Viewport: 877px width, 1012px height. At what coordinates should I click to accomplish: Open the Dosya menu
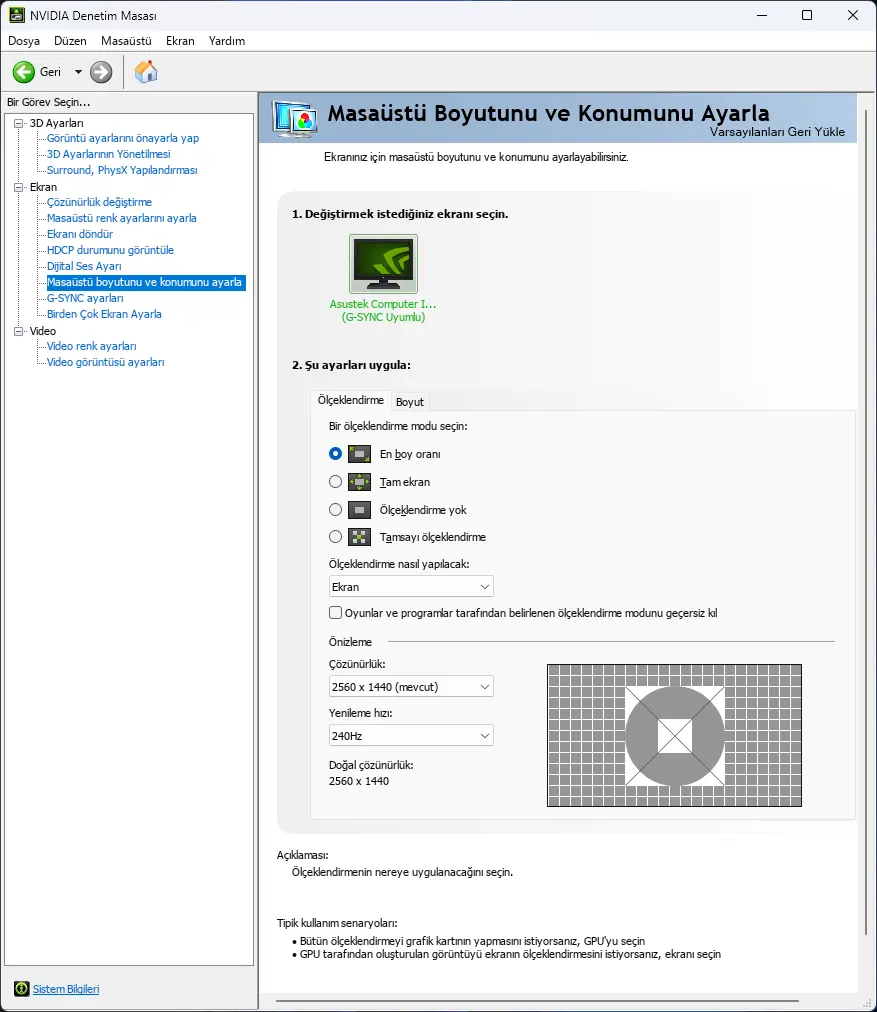coord(24,41)
